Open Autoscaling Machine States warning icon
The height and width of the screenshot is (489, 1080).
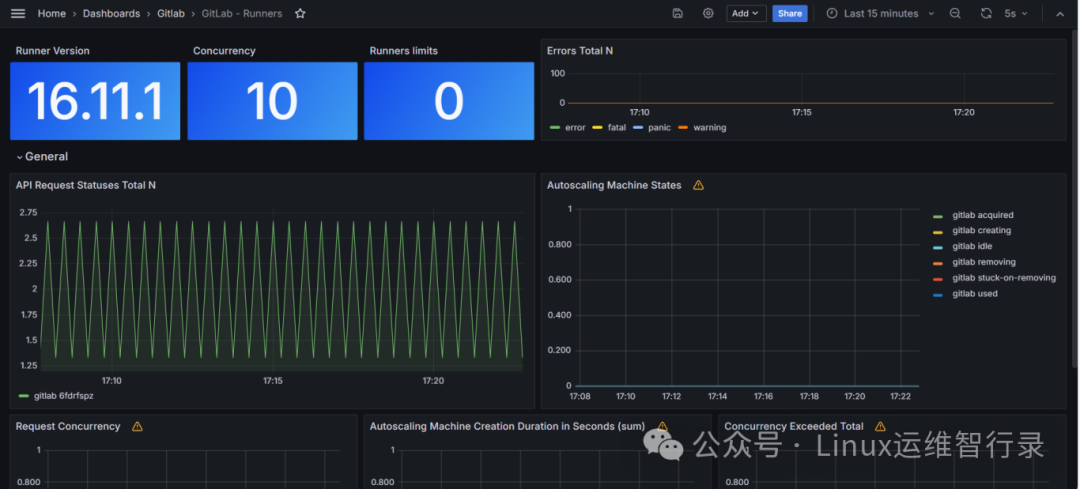coord(698,185)
